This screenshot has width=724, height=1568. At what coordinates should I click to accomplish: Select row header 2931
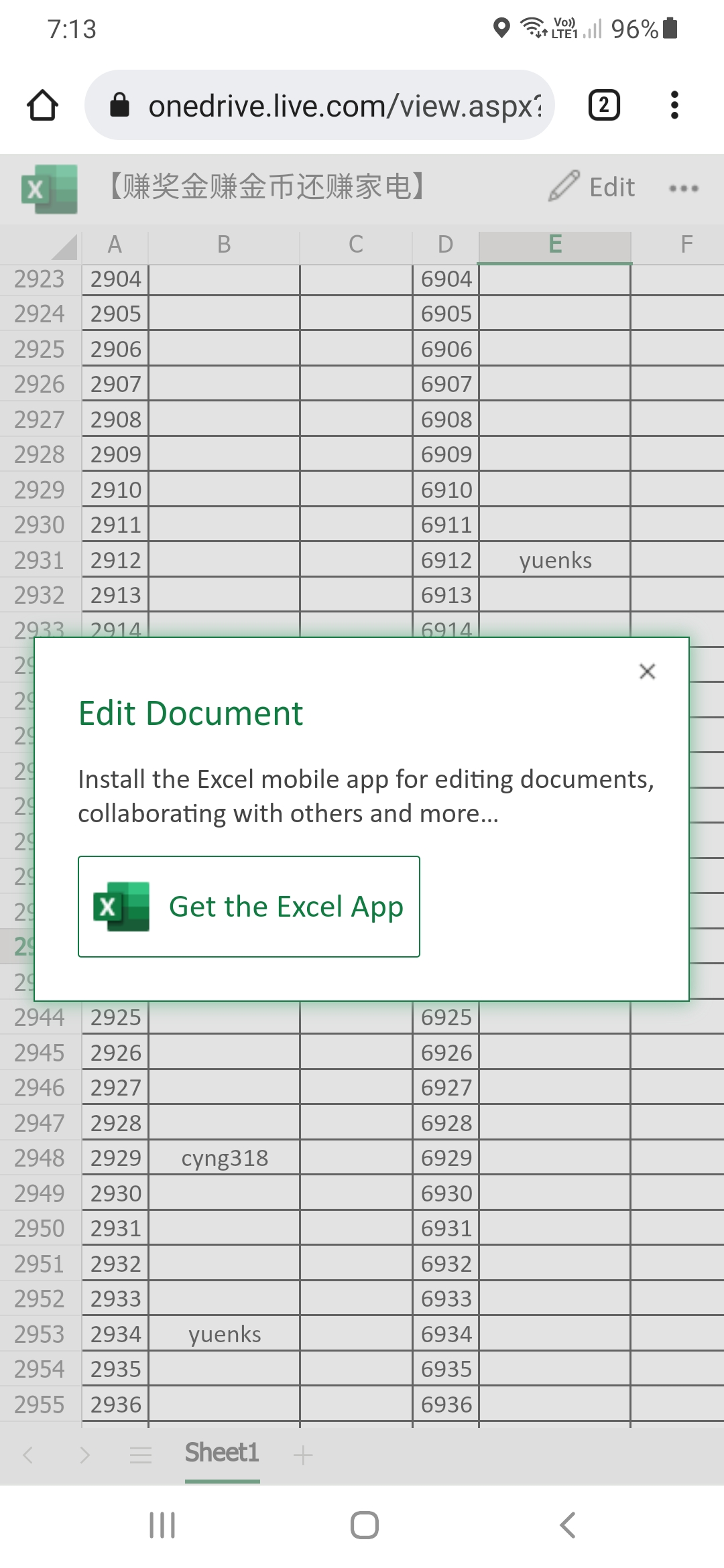(x=40, y=560)
